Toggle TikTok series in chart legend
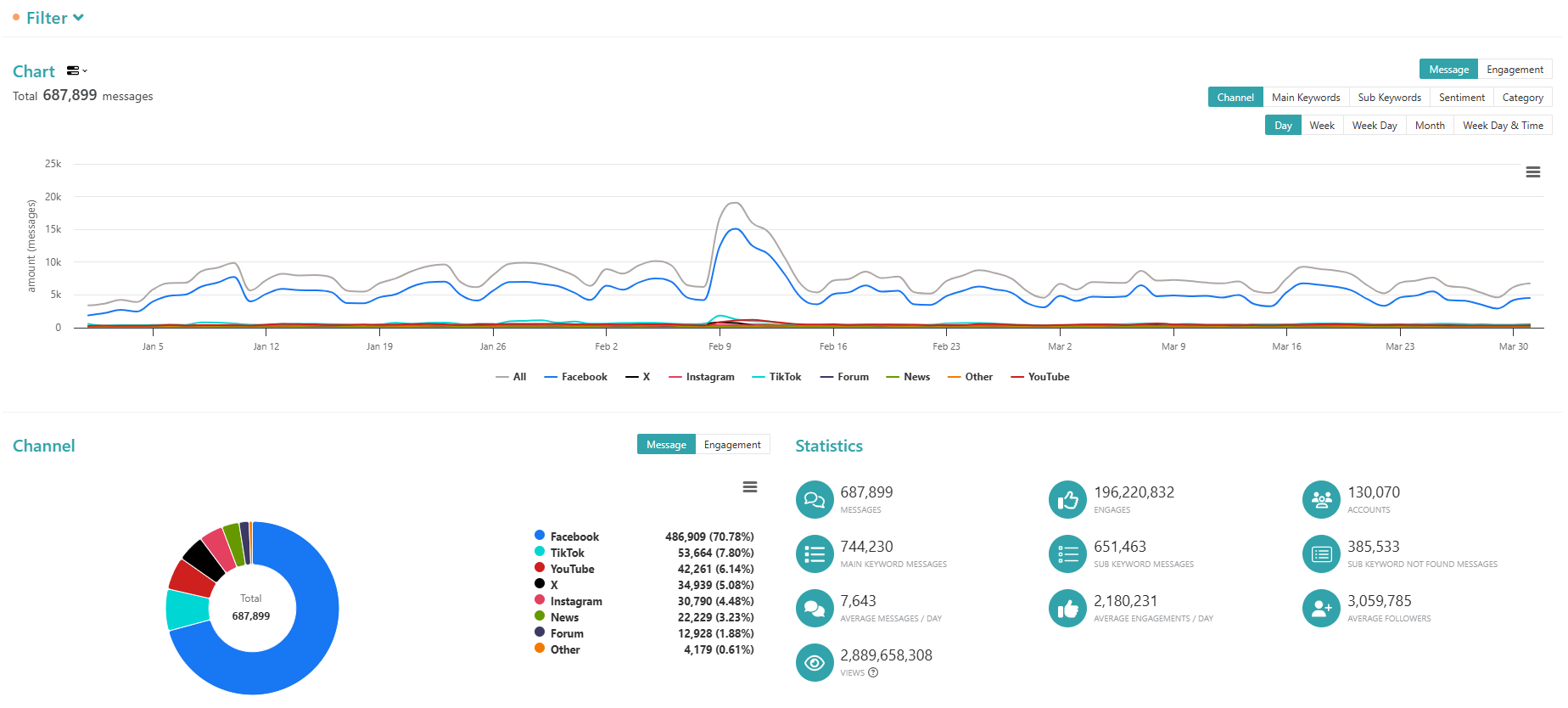This screenshot has width=1568, height=708. click(776, 377)
